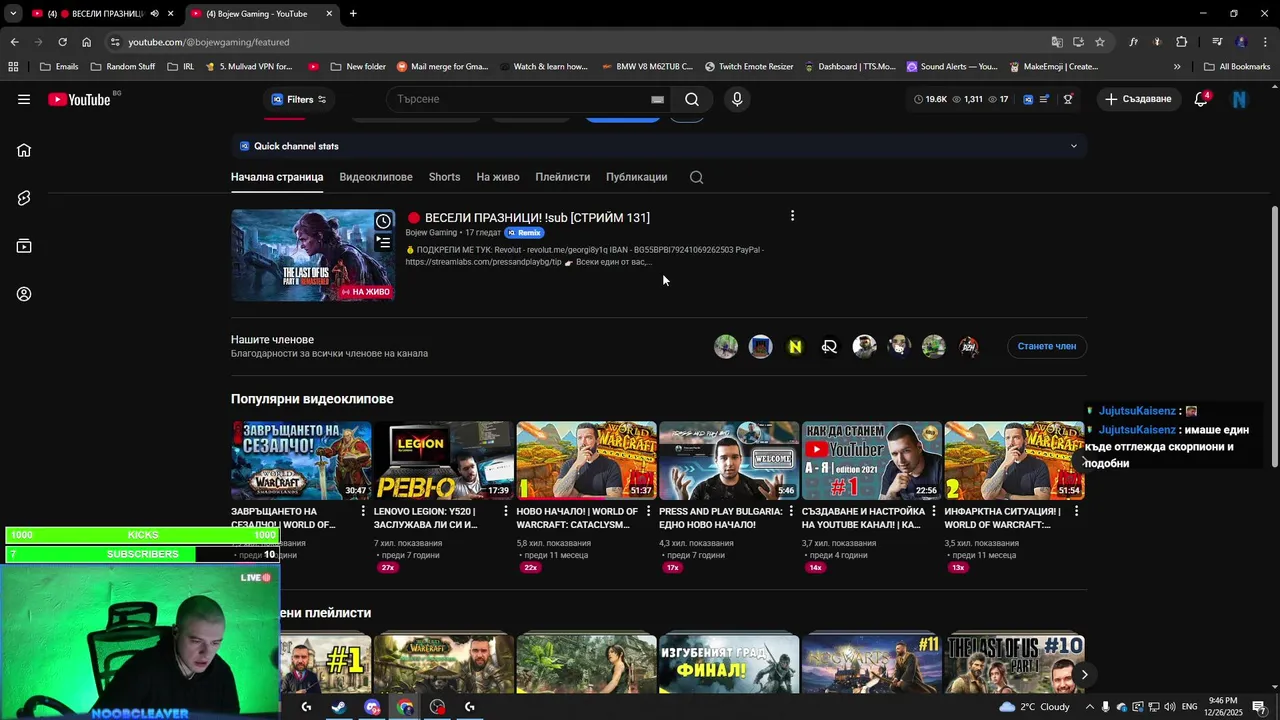Click the page vertical scrollbar

pyautogui.click(x=1274, y=337)
